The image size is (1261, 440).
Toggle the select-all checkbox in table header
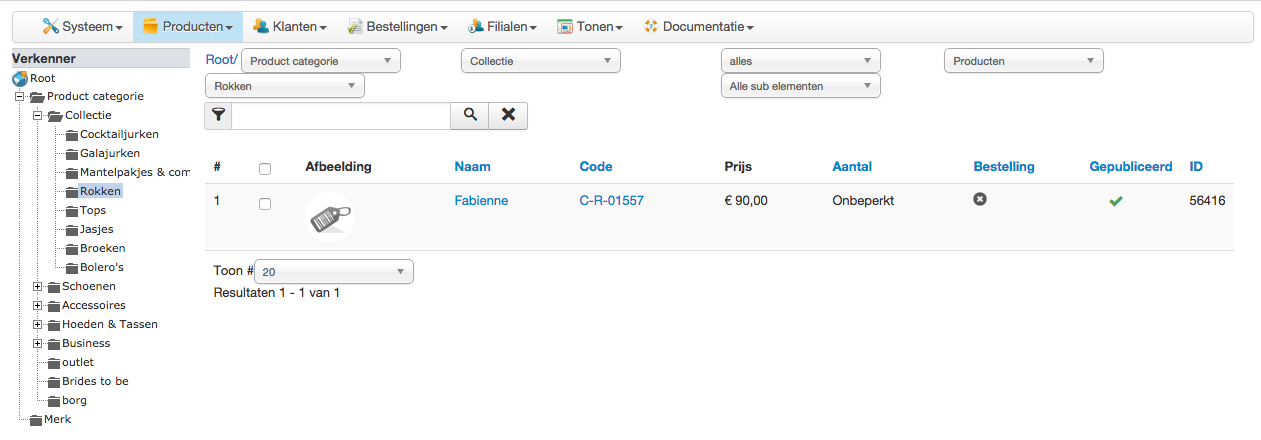tap(265, 169)
